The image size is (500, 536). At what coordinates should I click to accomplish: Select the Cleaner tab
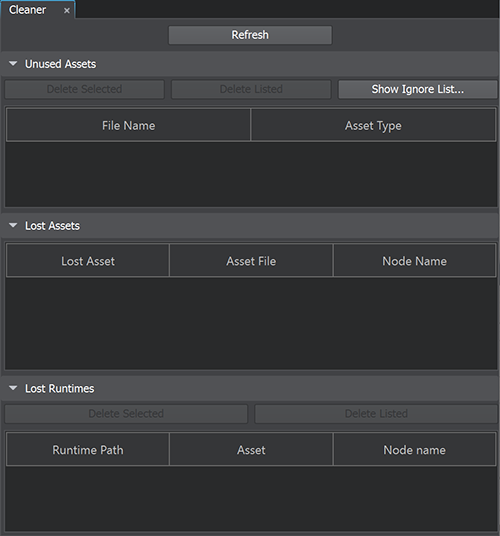27,10
